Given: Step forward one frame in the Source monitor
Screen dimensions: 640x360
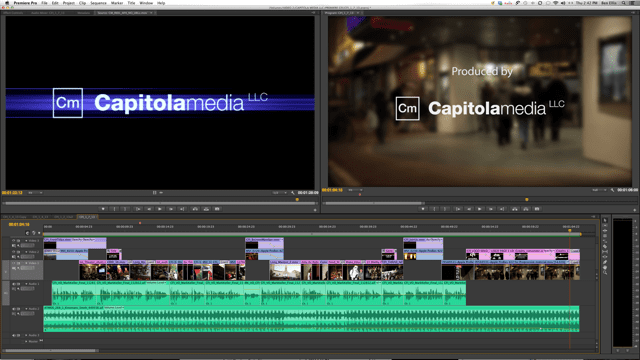Looking at the screenshot, I should pos(171,209).
